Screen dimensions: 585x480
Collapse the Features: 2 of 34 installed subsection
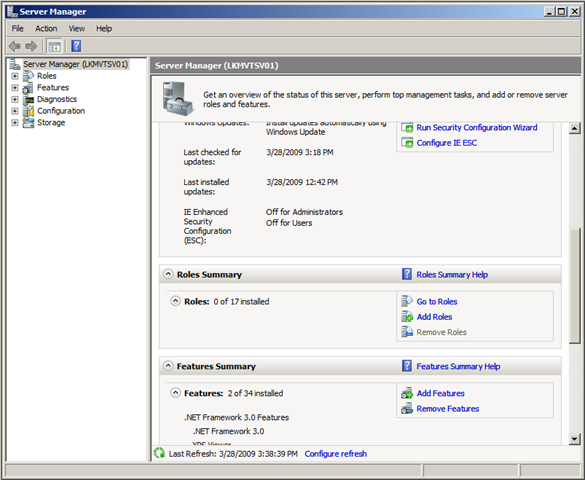coord(175,393)
